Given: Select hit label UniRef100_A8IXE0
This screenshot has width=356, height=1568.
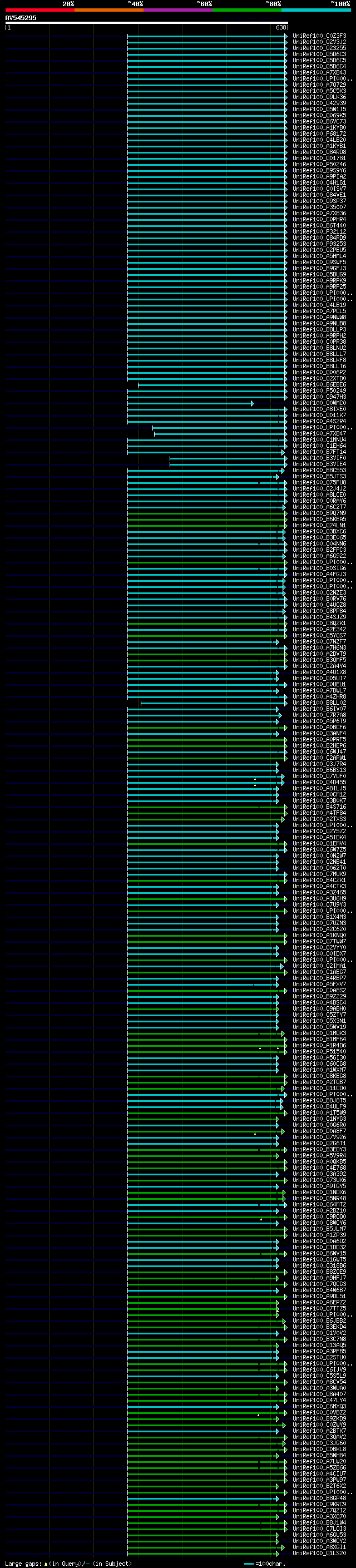Looking at the screenshot, I should [319, 409].
